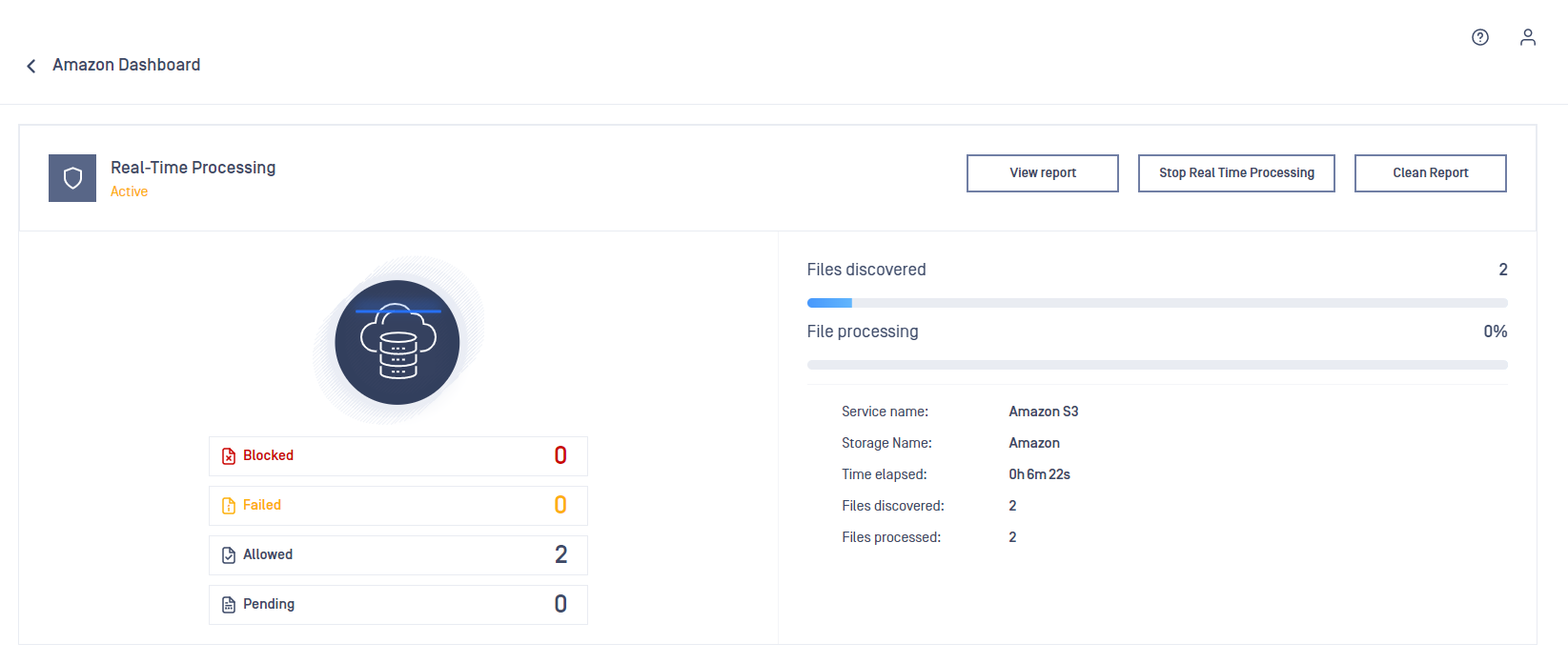
Task: Go back using the left chevron arrow
Action: click(31, 66)
